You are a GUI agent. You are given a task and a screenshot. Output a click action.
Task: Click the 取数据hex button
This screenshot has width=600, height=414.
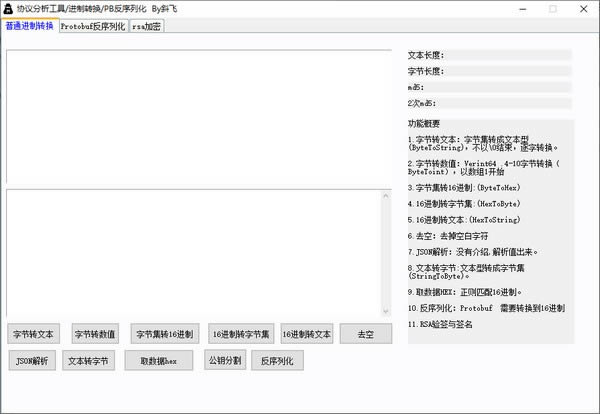click(x=159, y=360)
